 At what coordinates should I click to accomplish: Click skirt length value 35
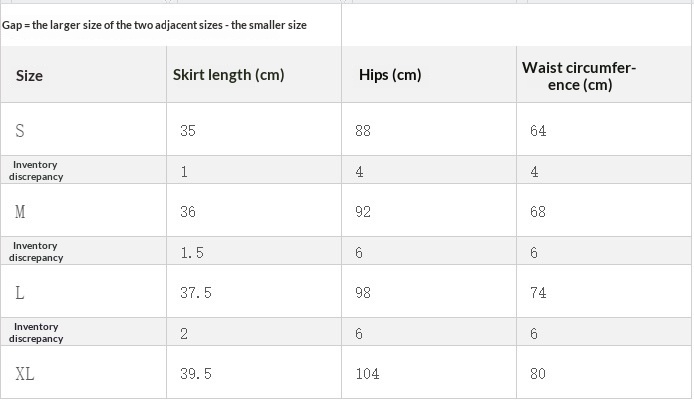[x=188, y=130]
